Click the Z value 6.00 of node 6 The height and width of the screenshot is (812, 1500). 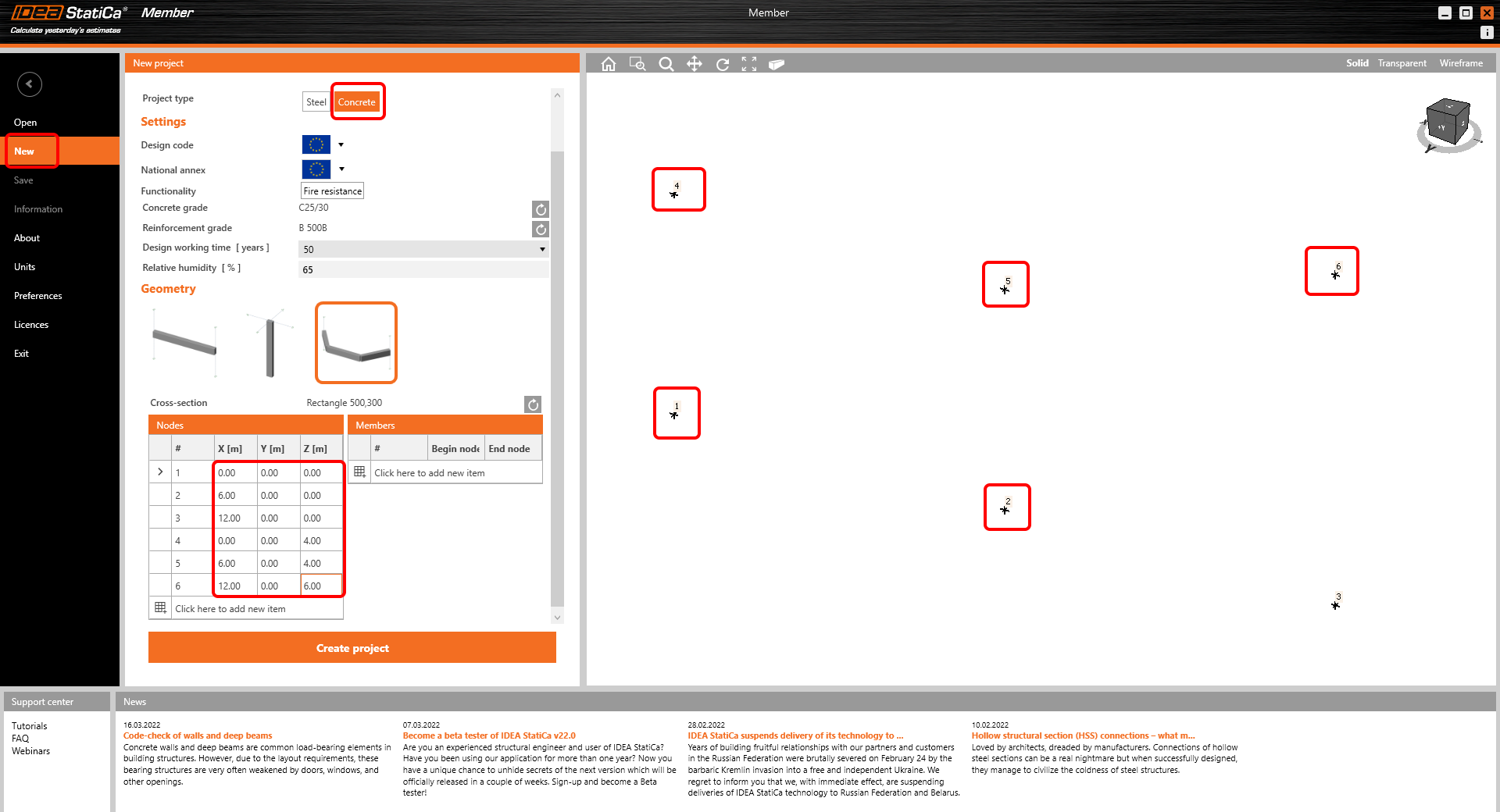tap(321, 586)
